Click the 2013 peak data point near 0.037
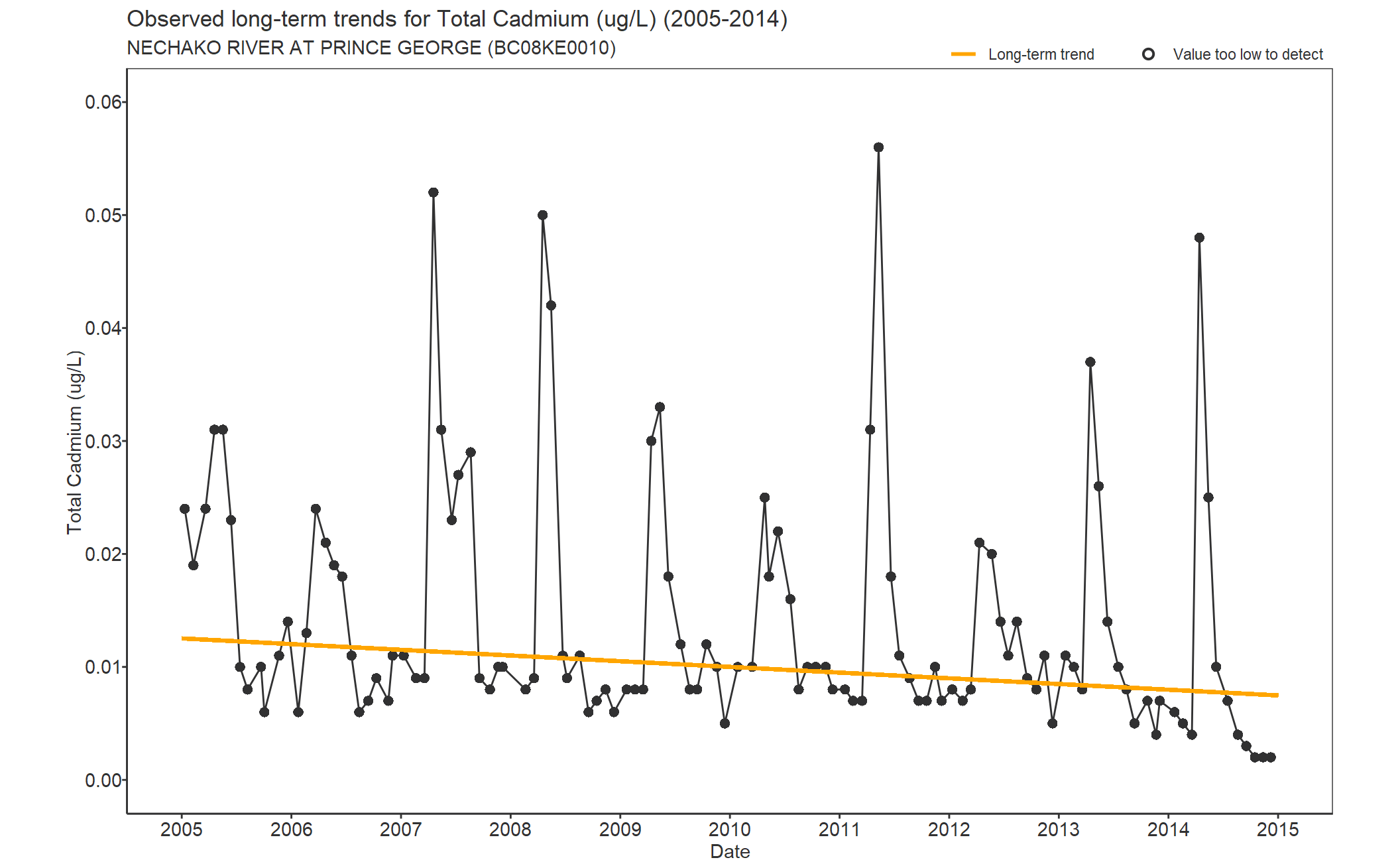Screen dimensions: 1400x868 (1090, 362)
